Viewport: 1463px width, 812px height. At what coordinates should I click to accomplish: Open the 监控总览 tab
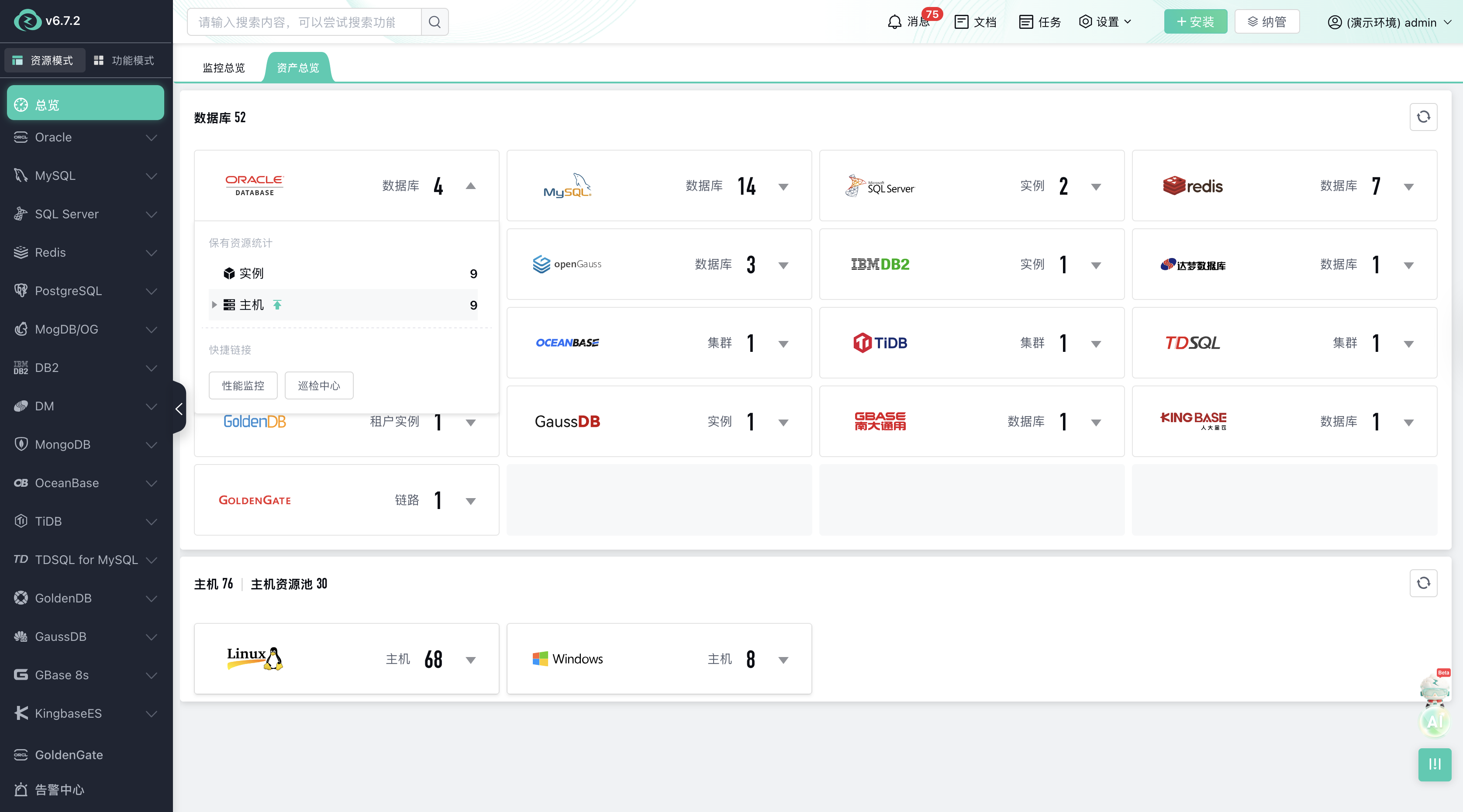[x=224, y=68]
